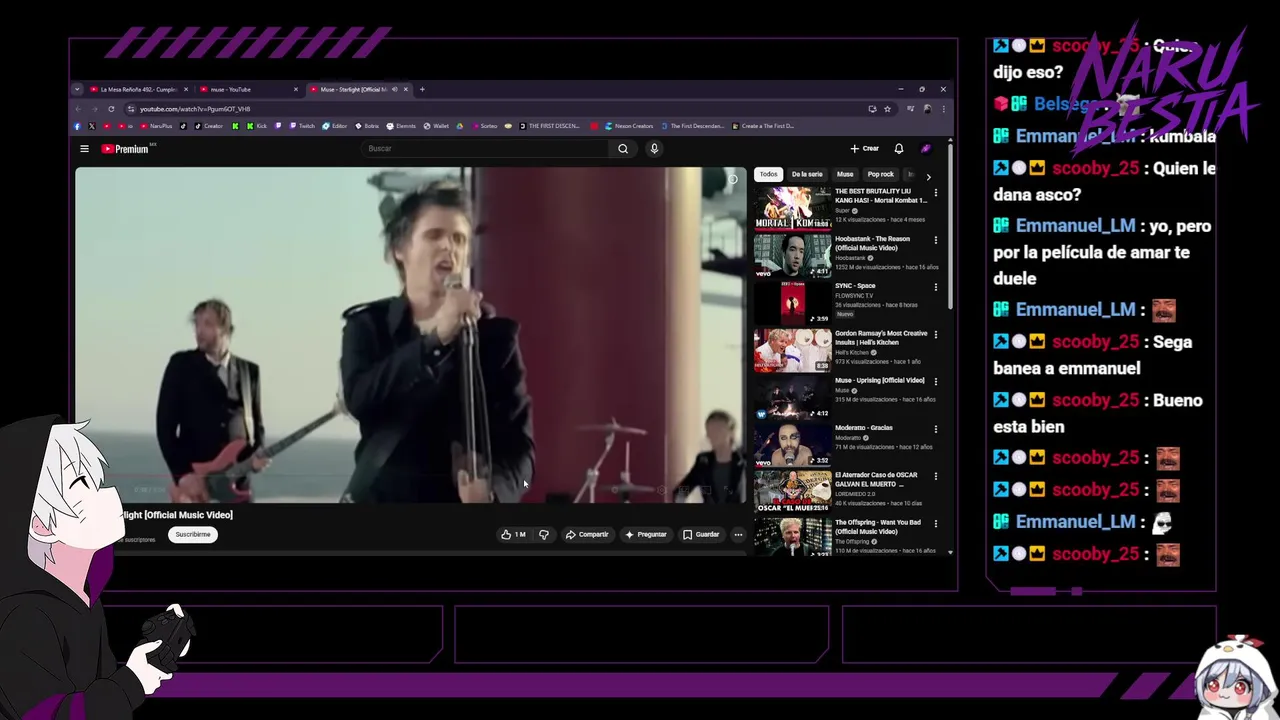Open the NaruPlus bookmark
Viewport: 1280px width, 720px height.
pos(157,126)
